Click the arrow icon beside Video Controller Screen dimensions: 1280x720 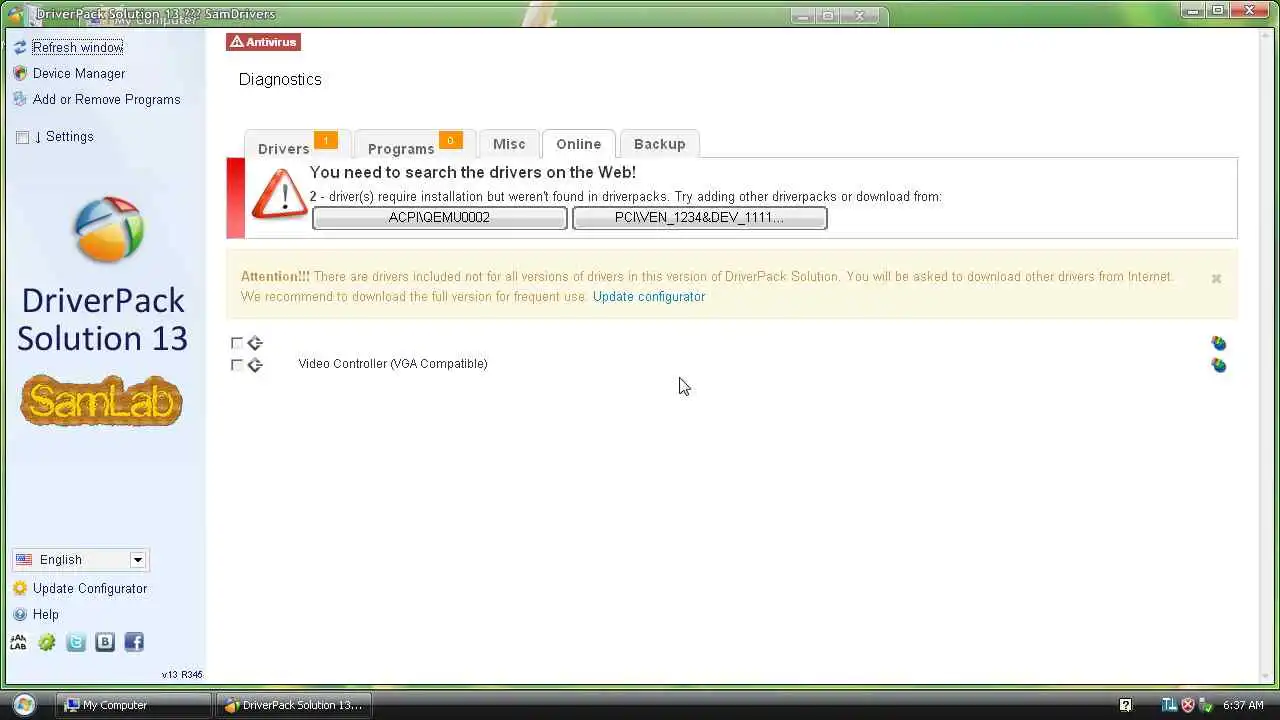coord(255,365)
